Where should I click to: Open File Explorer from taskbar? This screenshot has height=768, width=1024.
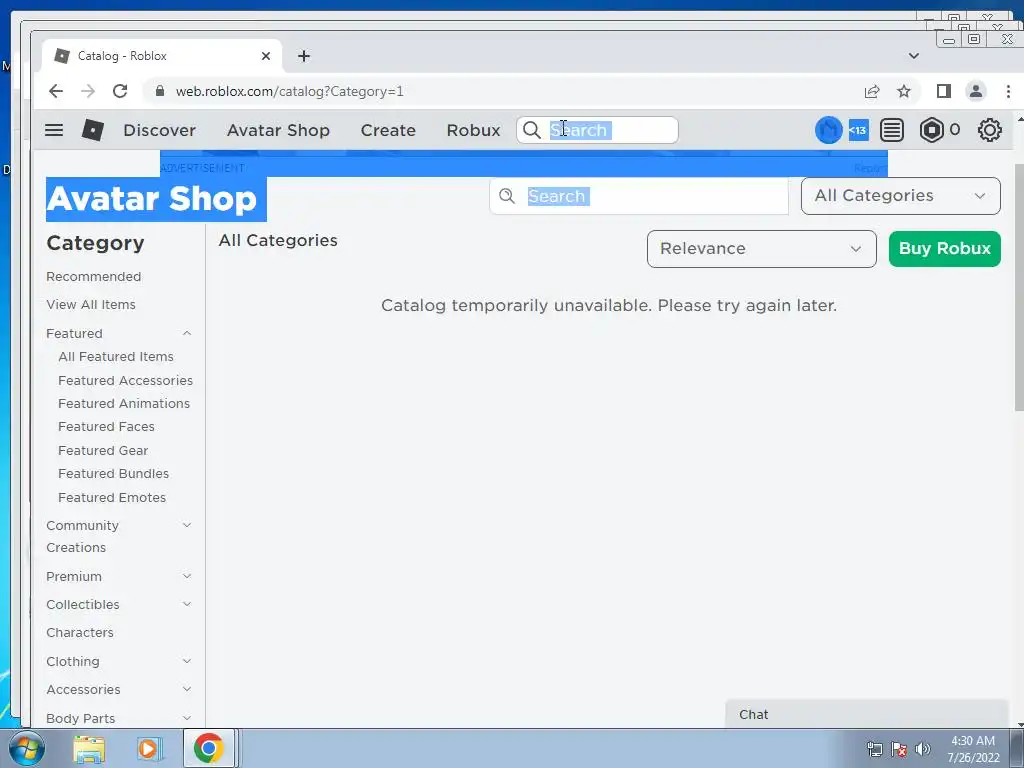pos(89,748)
